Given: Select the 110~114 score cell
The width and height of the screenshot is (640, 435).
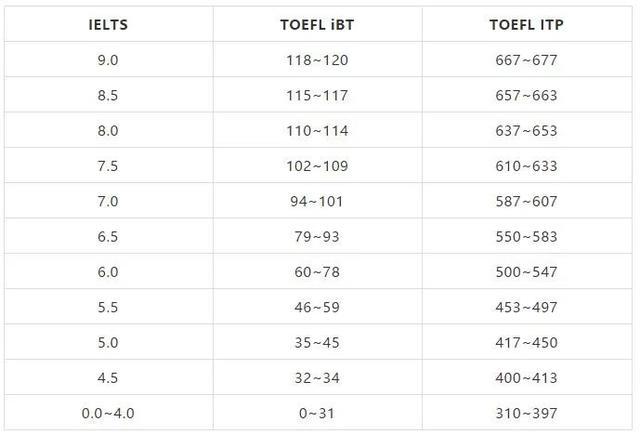Looking at the screenshot, I should [x=316, y=131].
